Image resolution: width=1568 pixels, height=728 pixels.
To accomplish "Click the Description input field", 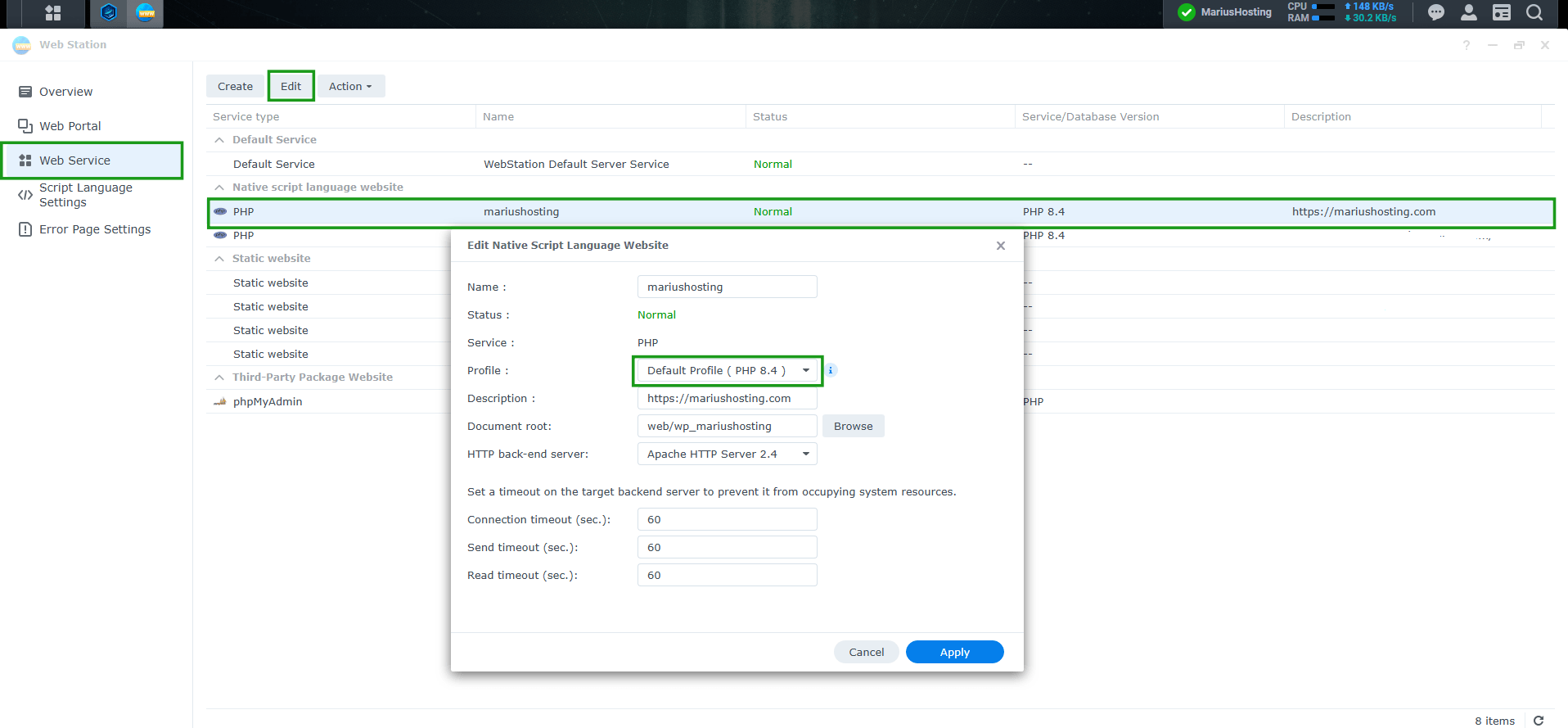I will click(728, 398).
